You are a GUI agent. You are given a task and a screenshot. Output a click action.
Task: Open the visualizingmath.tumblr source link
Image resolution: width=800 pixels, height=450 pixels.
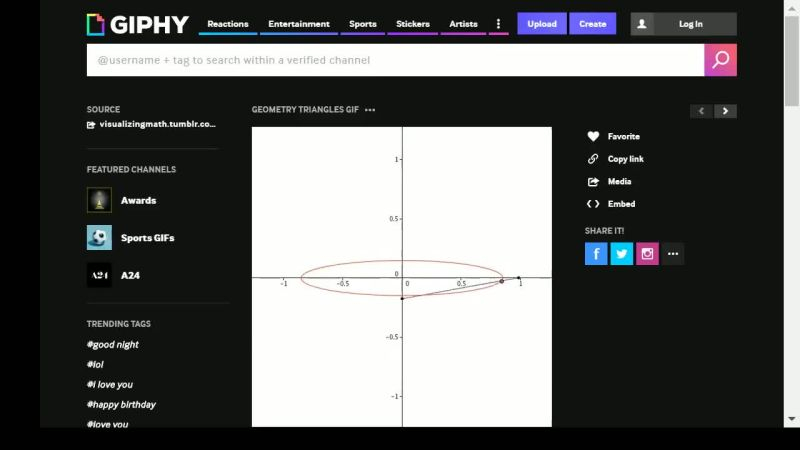pos(157,124)
